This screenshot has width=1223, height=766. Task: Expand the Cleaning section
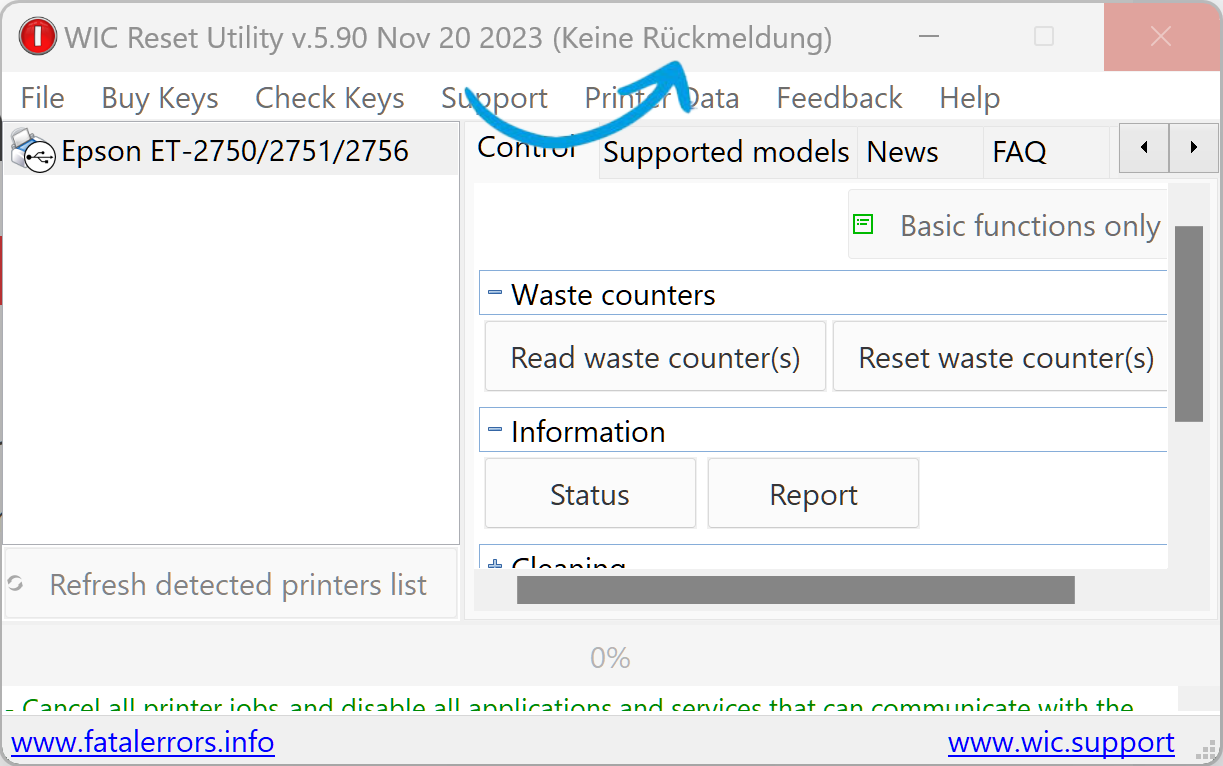coord(495,564)
